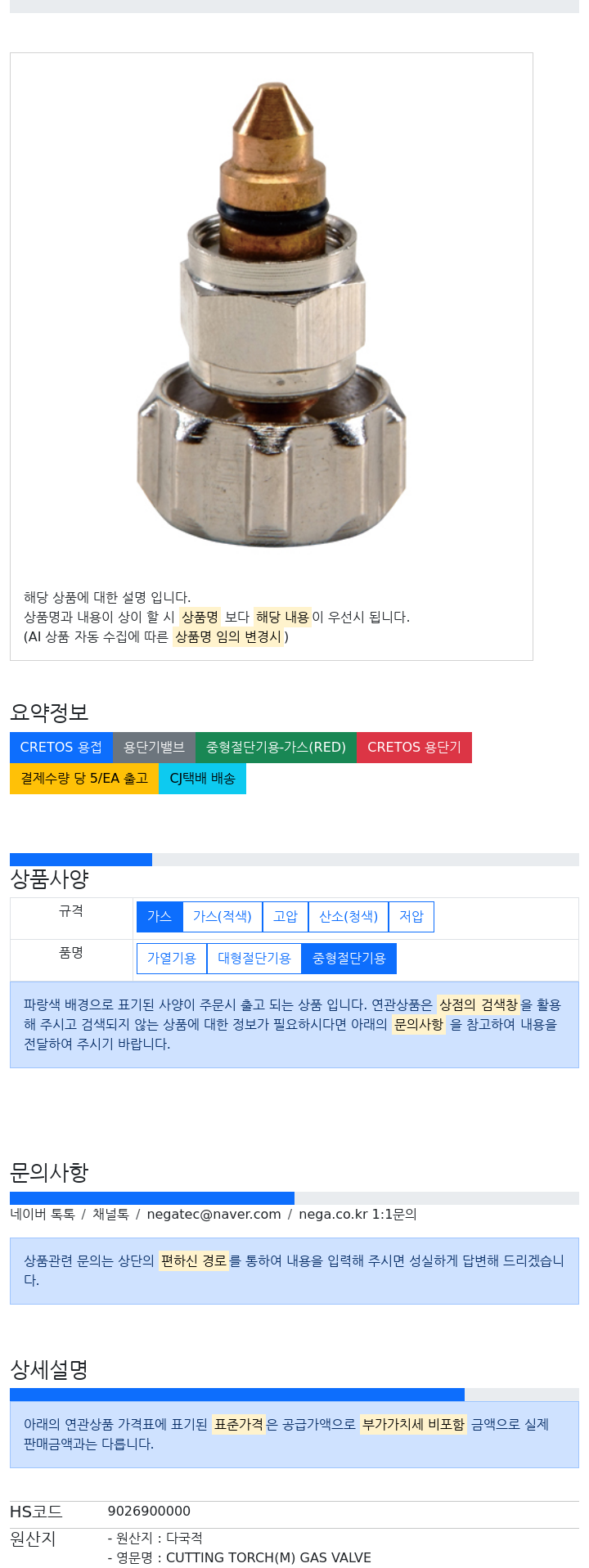
Task: Click the negatec@naver.com email link
Action: pos(214,1215)
